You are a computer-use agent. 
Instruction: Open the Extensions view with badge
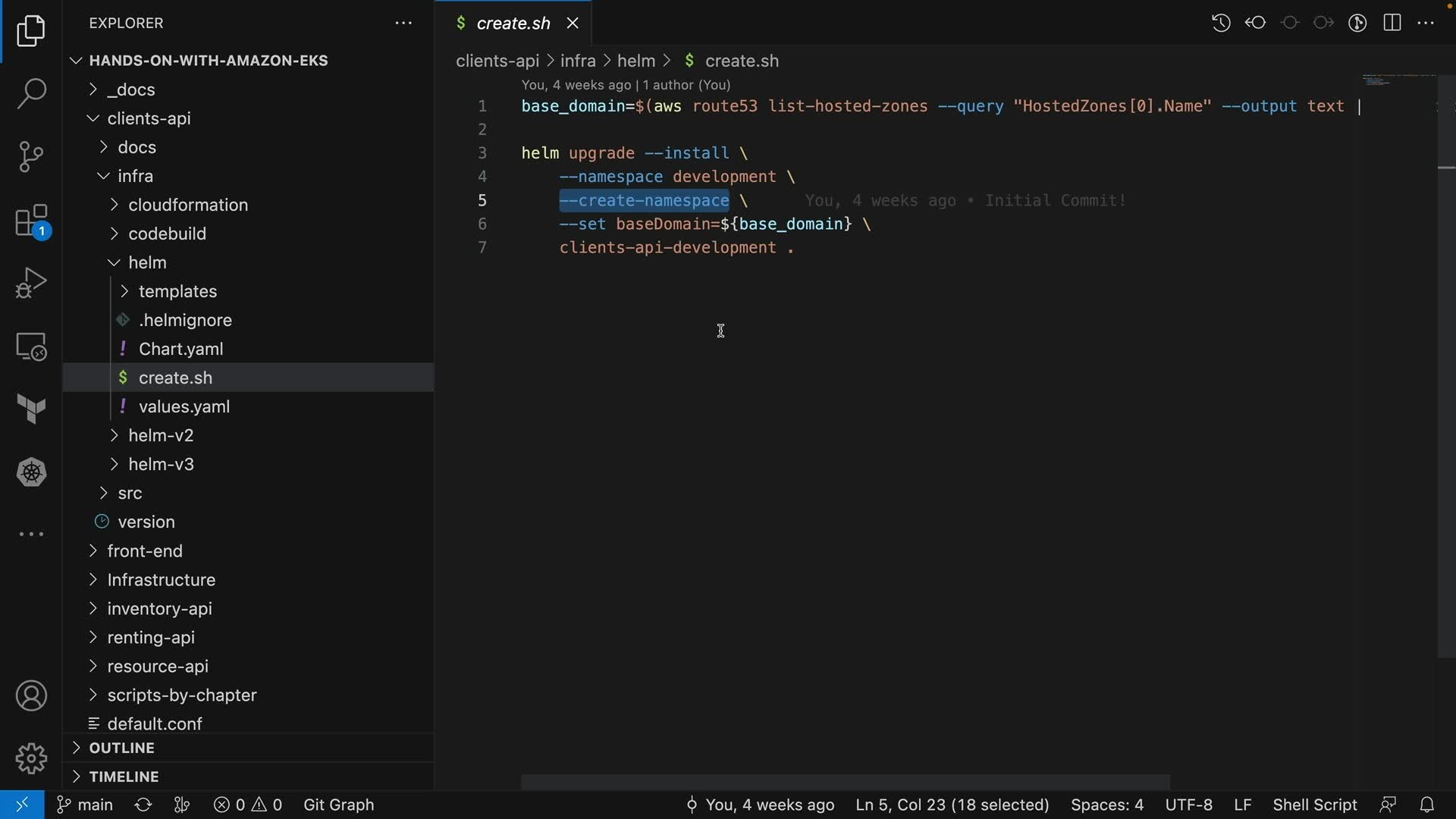coord(31,221)
